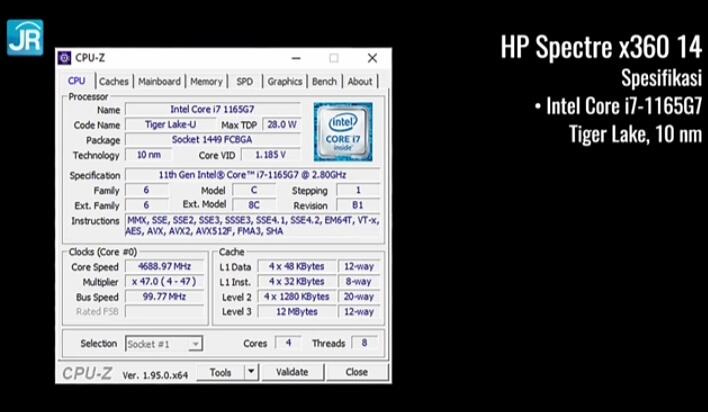This screenshot has height=412, width=708.
Task: Minimize the CPU-Z window
Action: coord(296,58)
